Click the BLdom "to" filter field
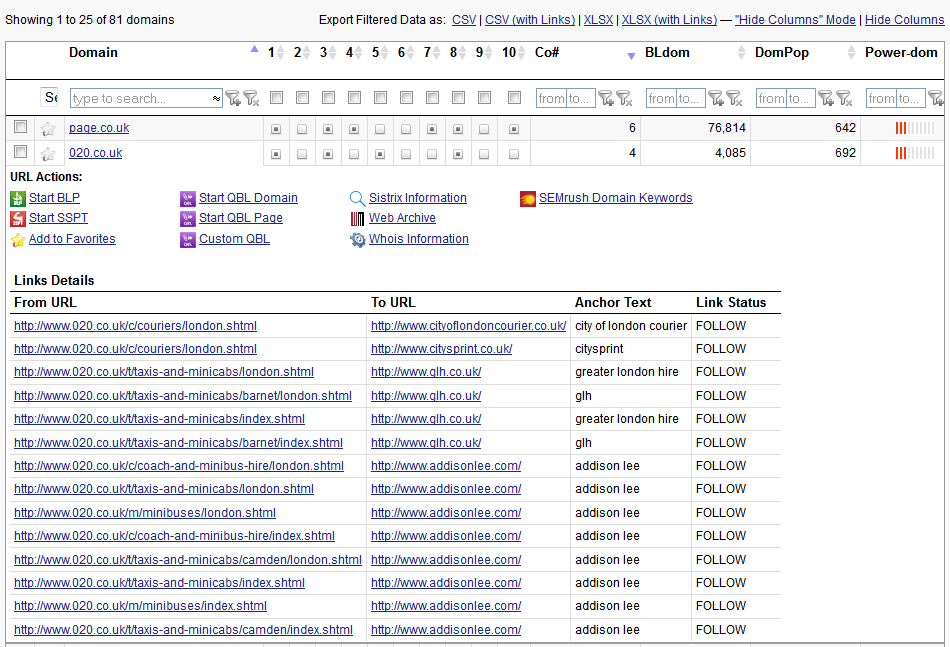The image size is (950, 647). pyautogui.click(x=691, y=98)
